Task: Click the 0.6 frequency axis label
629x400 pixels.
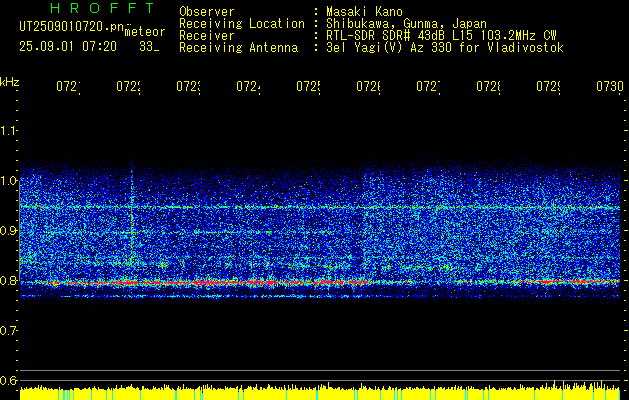Action: (8, 380)
